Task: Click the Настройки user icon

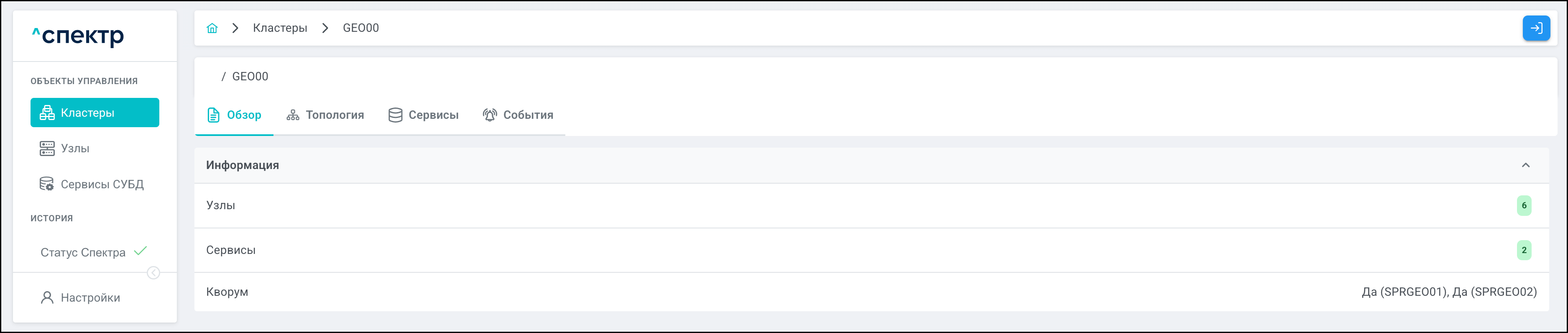Action: coord(47,298)
